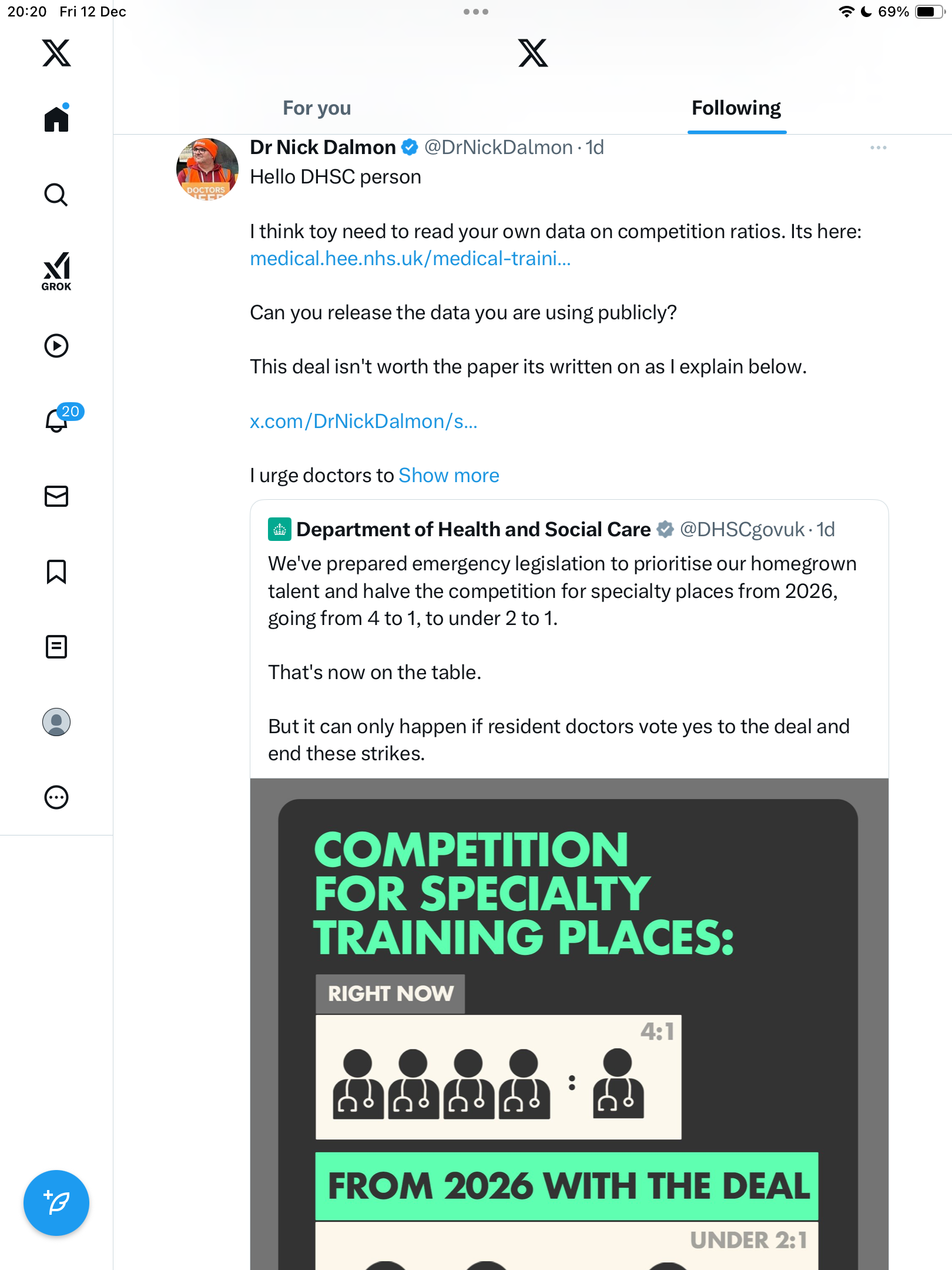Switch to the For you tab
Image resolution: width=952 pixels, height=1270 pixels.
(x=317, y=108)
